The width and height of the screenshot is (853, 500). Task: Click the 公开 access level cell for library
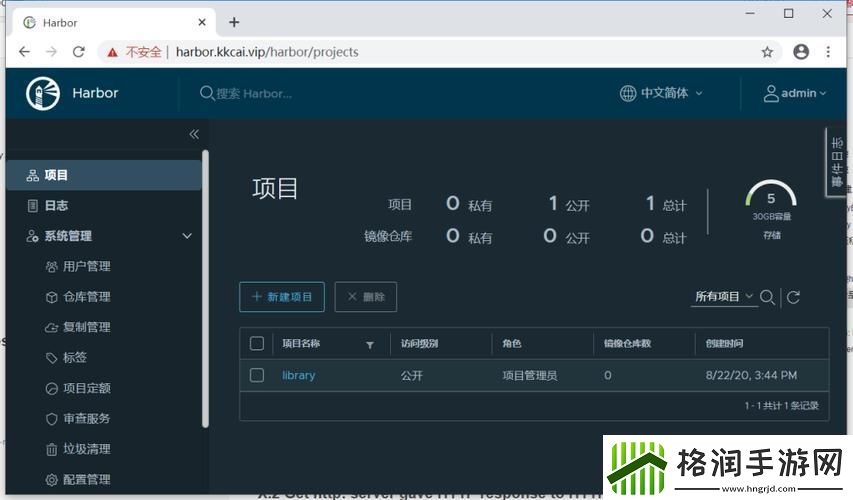coord(412,375)
